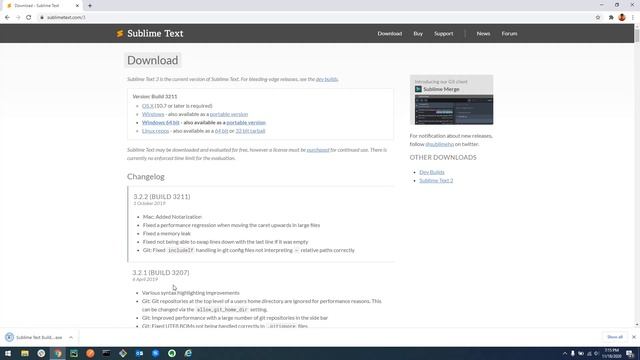The width and height of the screenshot is (640, 360).
Task: Open a new browser tab
Action: pyautogui.click(x=90, y=6)
